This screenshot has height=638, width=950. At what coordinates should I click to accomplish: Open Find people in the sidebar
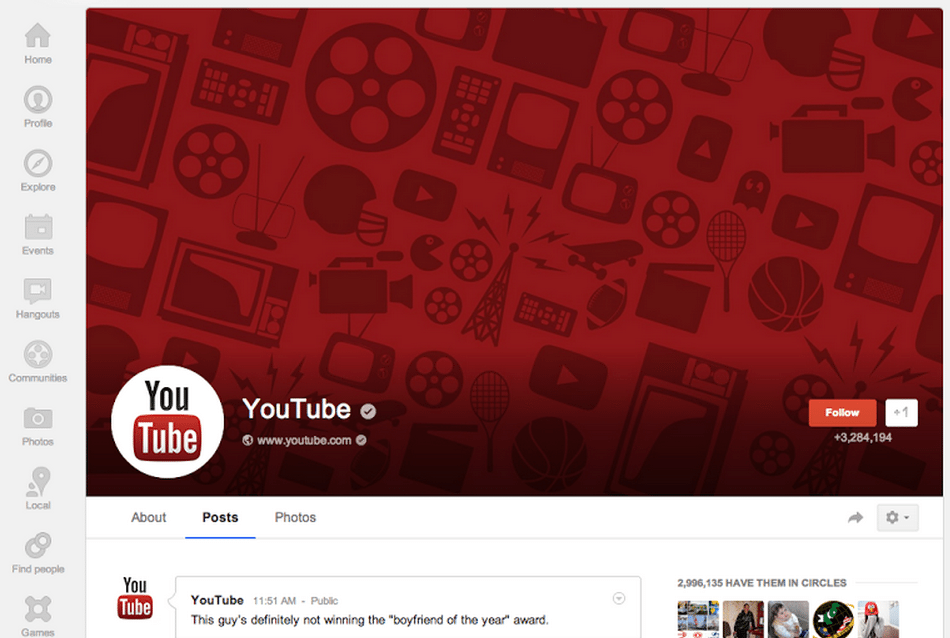tap(38, 551)
